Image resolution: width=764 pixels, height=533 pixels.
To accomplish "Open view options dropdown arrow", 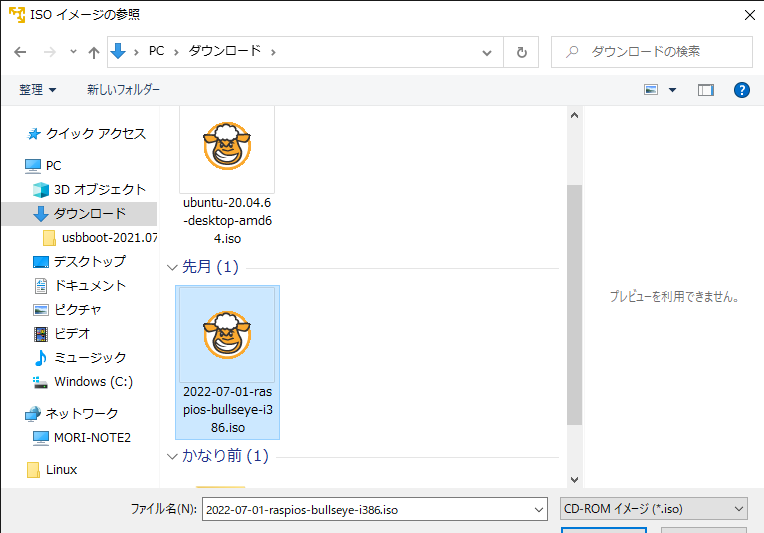I will tap(672, 90).
